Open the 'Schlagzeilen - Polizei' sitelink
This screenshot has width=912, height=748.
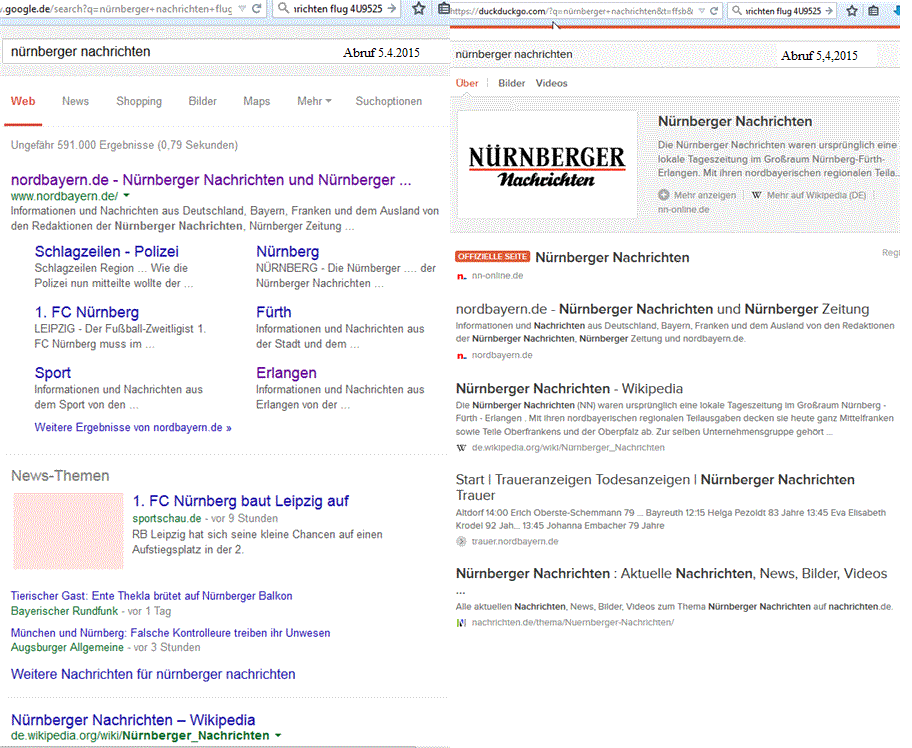(106, 252)
